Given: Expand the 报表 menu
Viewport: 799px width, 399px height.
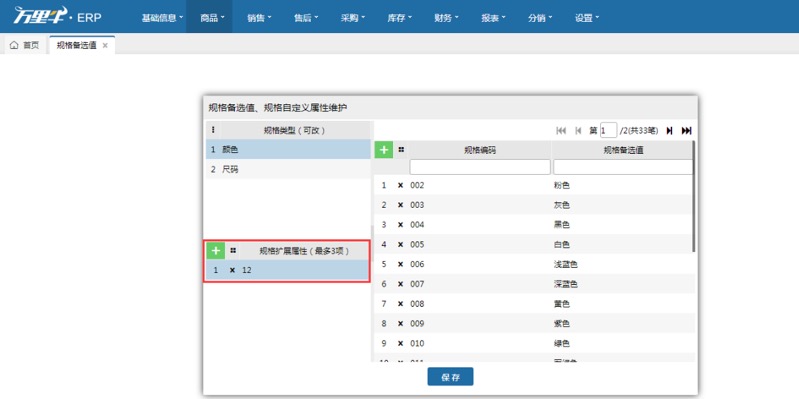Looking at the screenshot, I should (493, 18).
